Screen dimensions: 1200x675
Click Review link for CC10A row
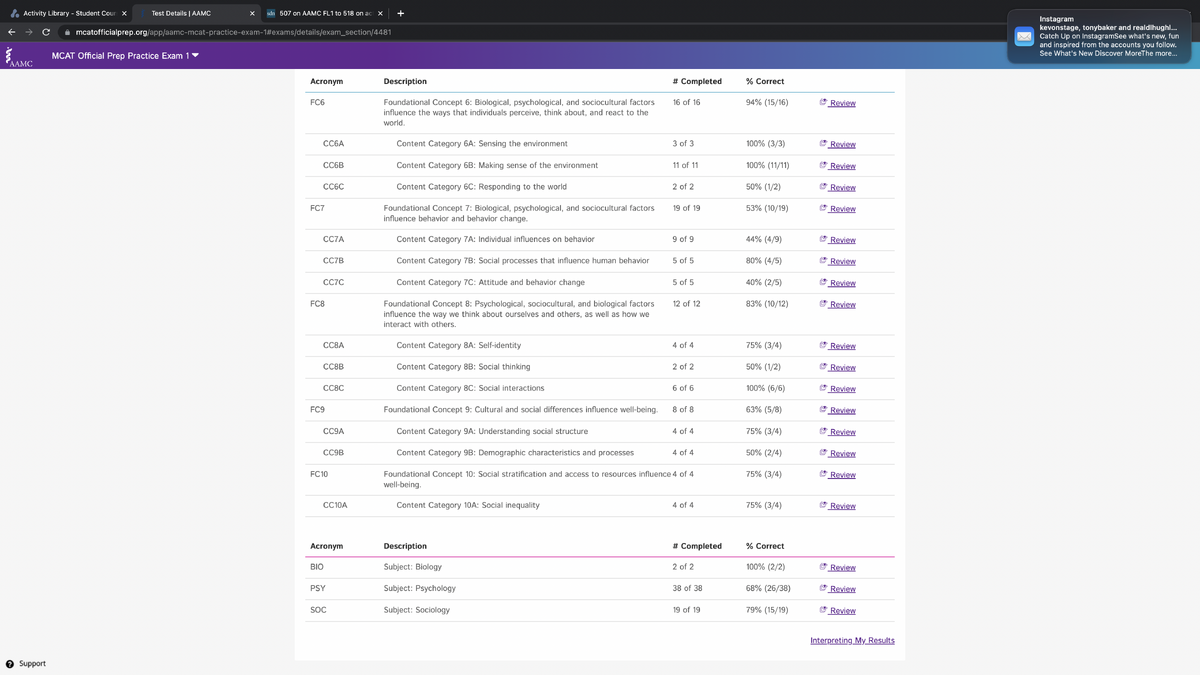[838, 506]
